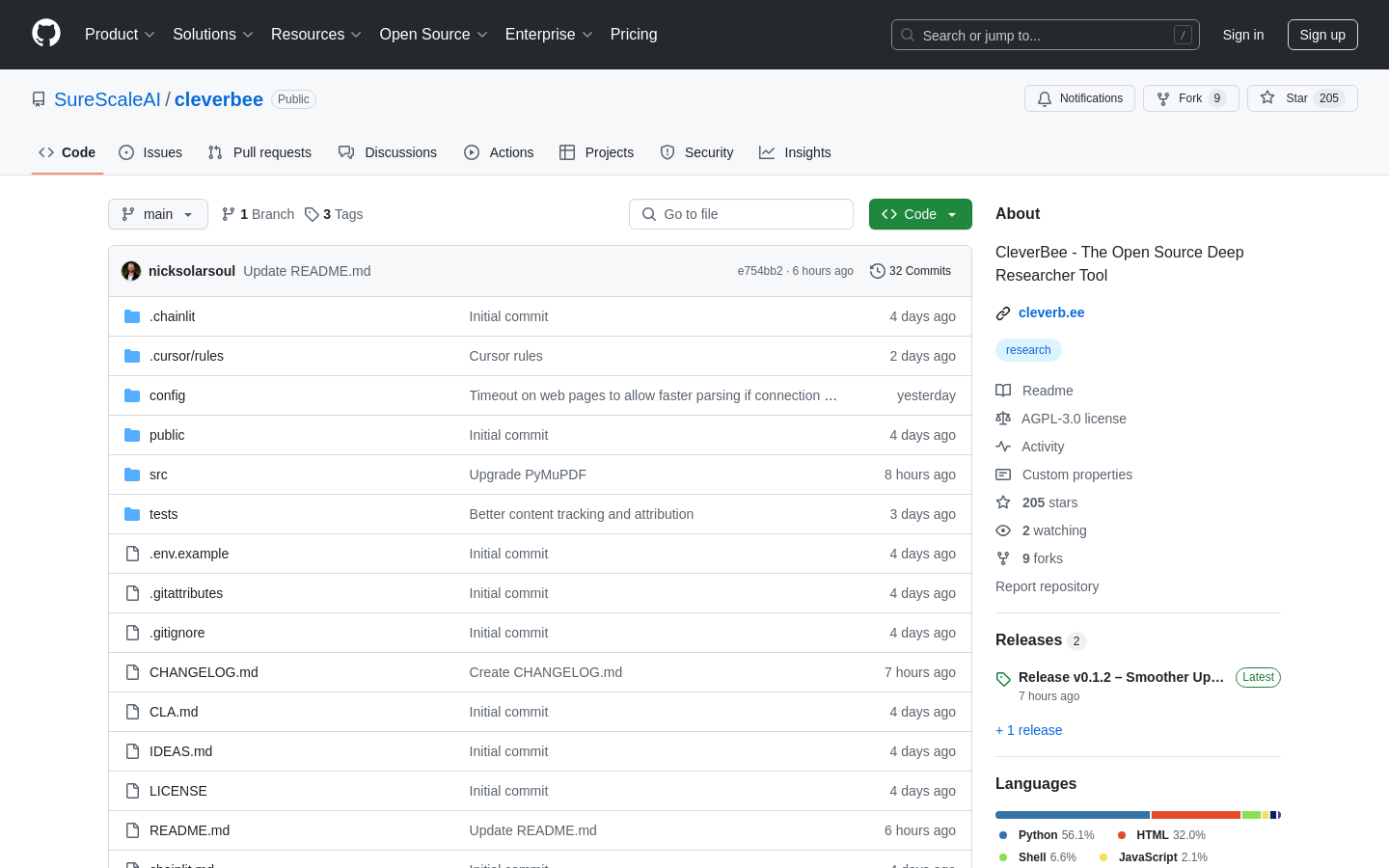The height and width of the screenshot is (868, 1389).
Task: Click Report repository link
Action: [1047, 586]
